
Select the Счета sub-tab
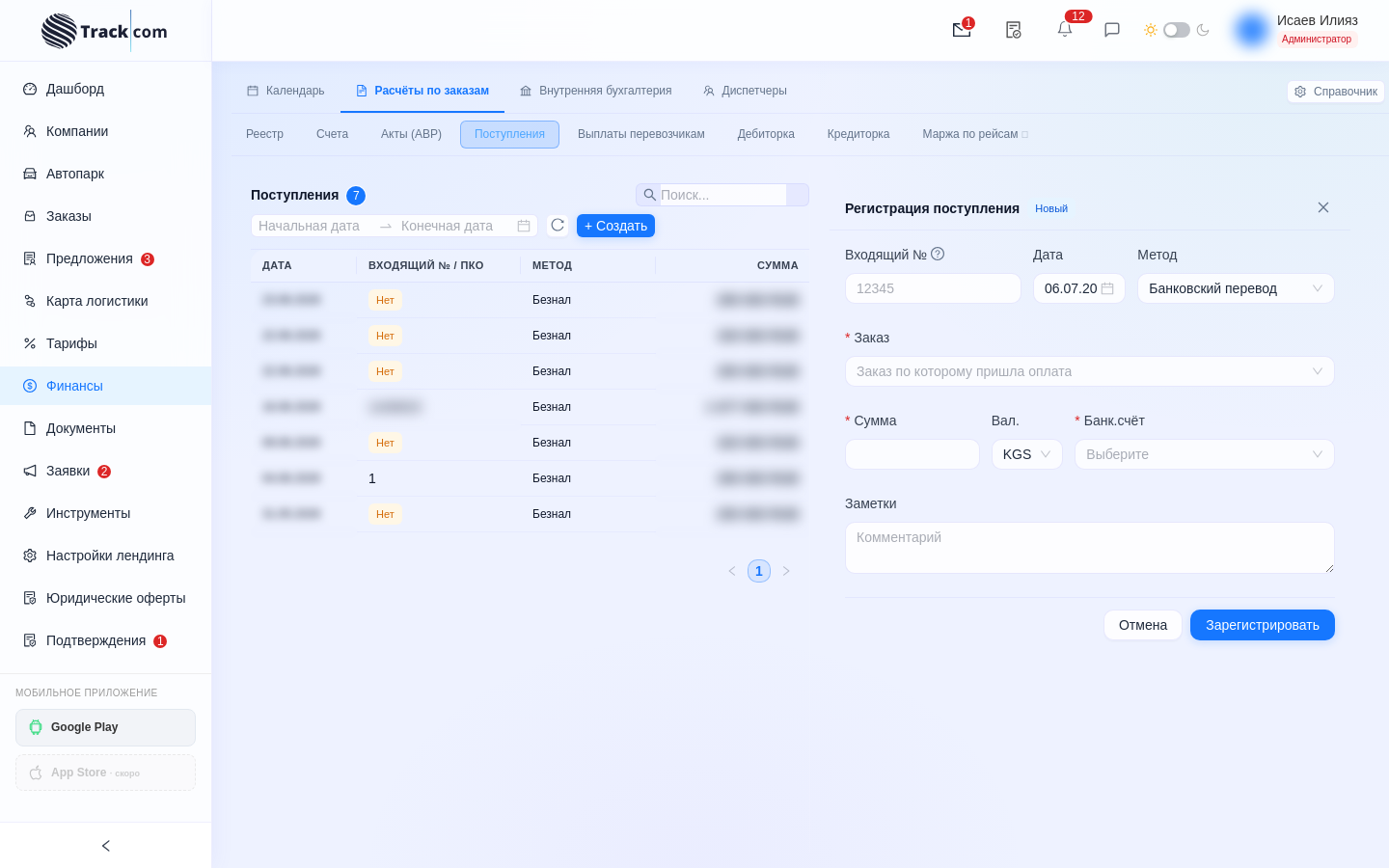pyautogui.click(x=332, y=134)
